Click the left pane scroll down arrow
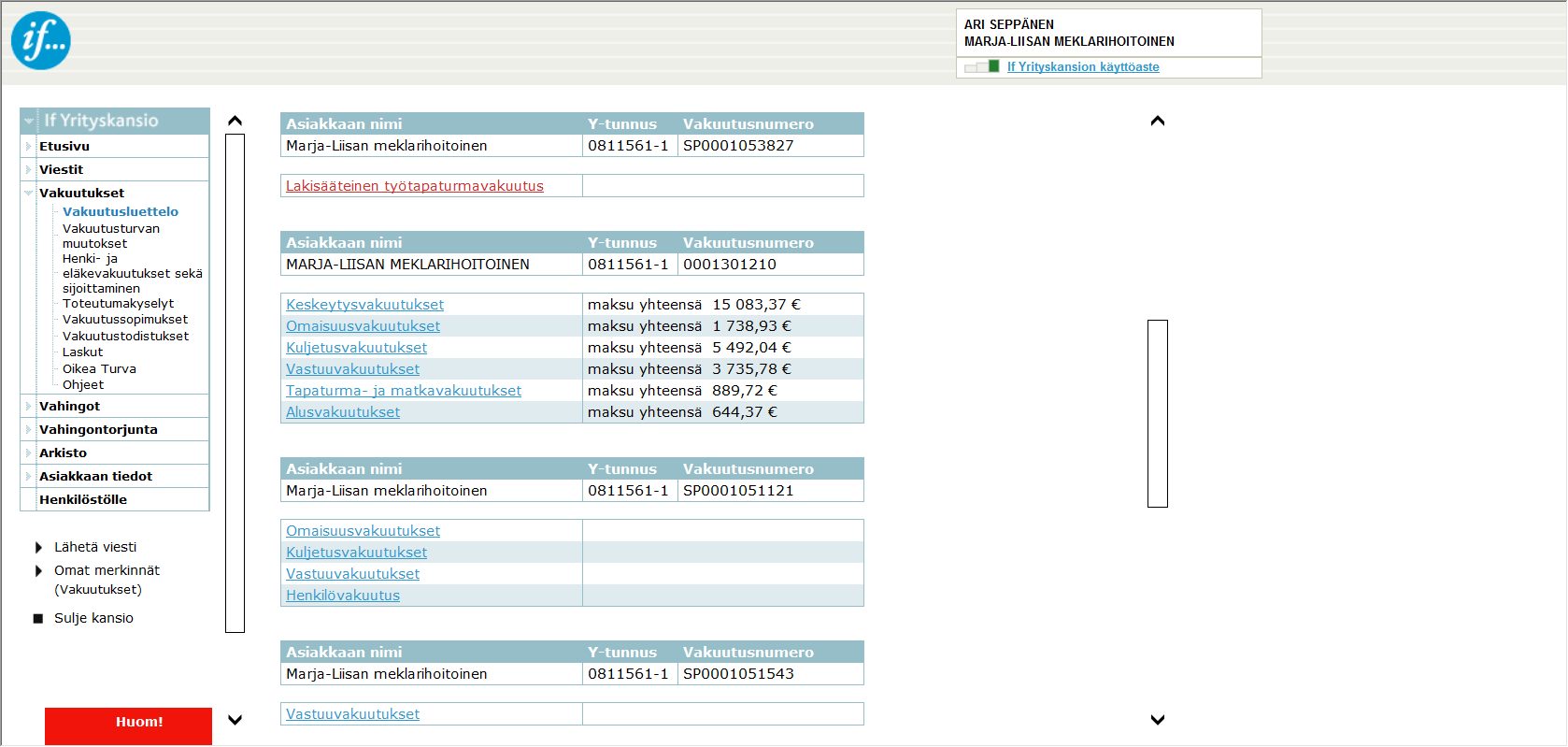The height and width of the screenshot is (747, 1568). tap(235, 720)
